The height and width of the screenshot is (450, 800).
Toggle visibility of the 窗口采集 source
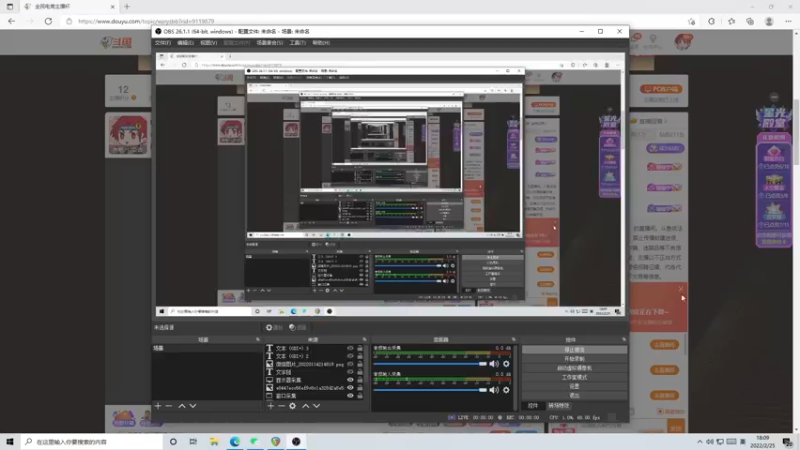point(350,395)
